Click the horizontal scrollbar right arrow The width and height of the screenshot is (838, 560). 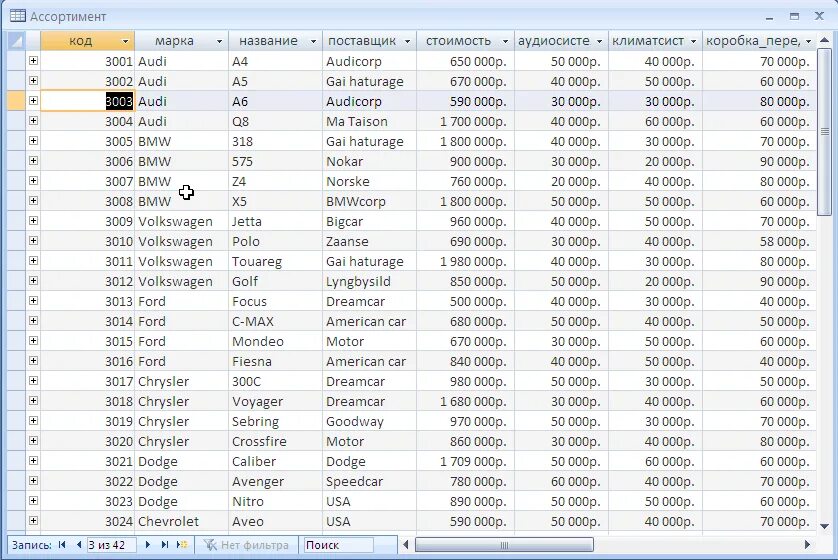[x=807, y=545]
